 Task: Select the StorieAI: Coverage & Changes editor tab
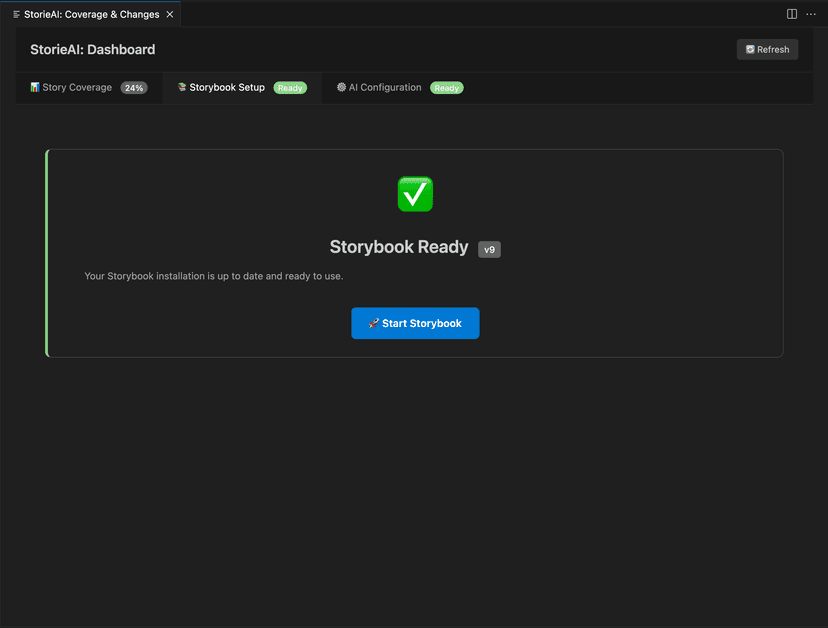pyautogui.click(x=91, y=15)
